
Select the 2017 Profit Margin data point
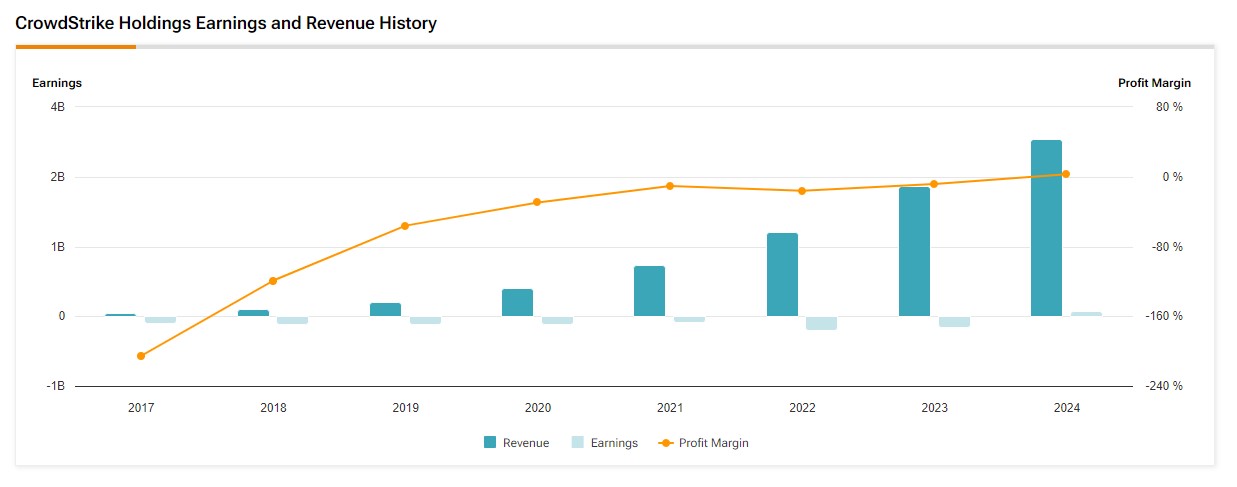tap(141, 356)
